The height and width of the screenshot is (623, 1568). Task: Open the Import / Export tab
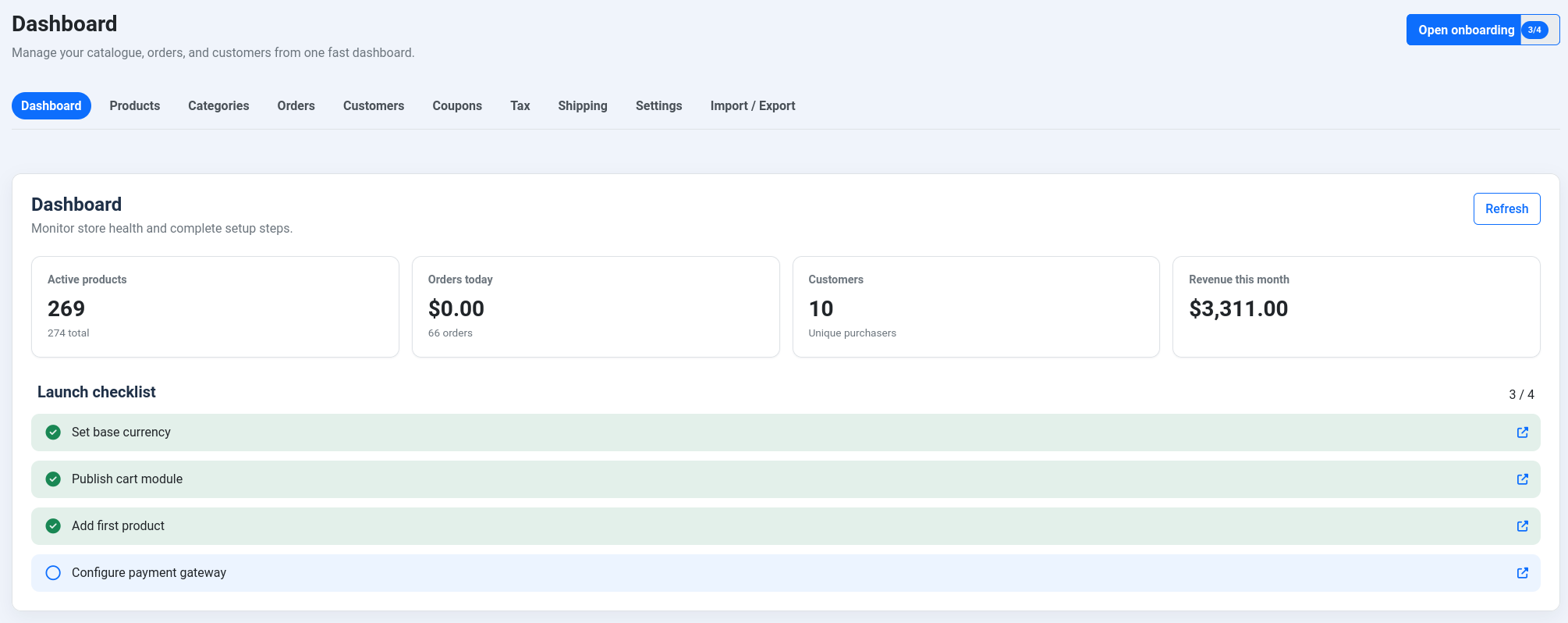(x=752, y=105)
